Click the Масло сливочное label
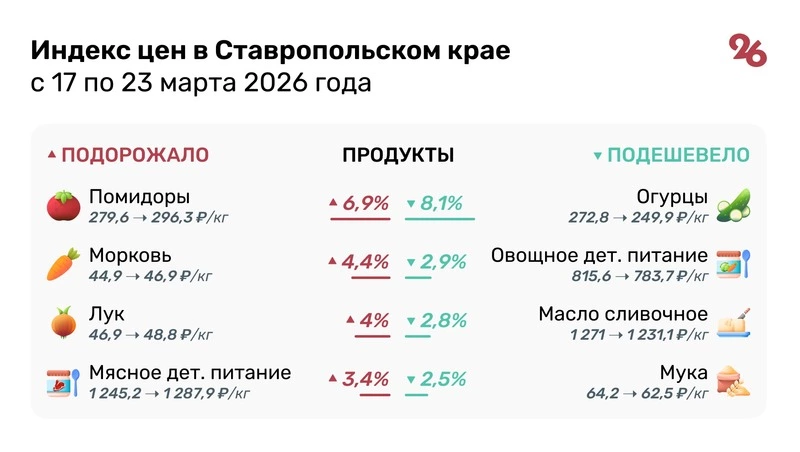Screen dimensions: 800x452 [x=623, y=314]
